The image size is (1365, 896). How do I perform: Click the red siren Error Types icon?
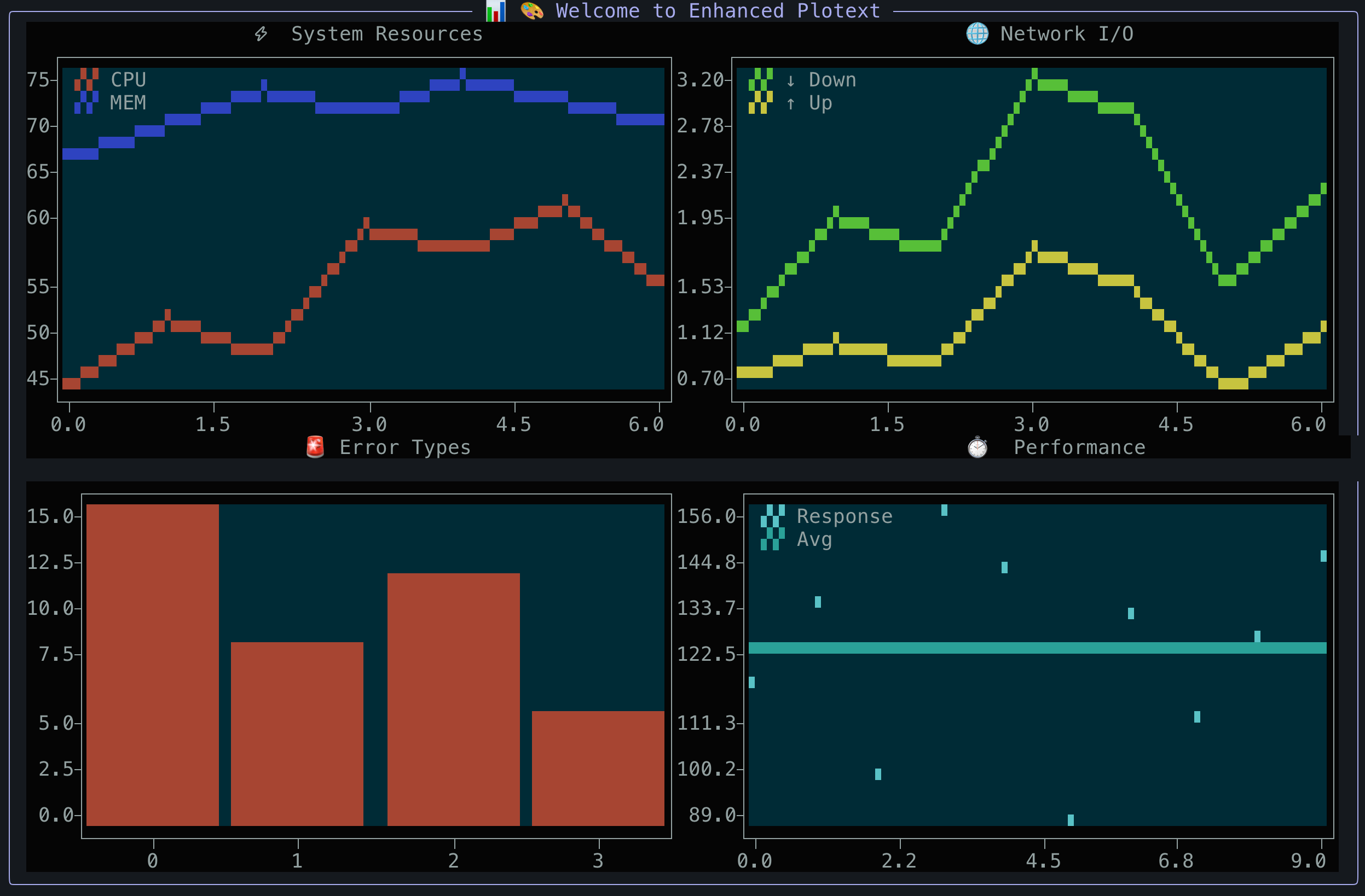[x=315, y=447]
